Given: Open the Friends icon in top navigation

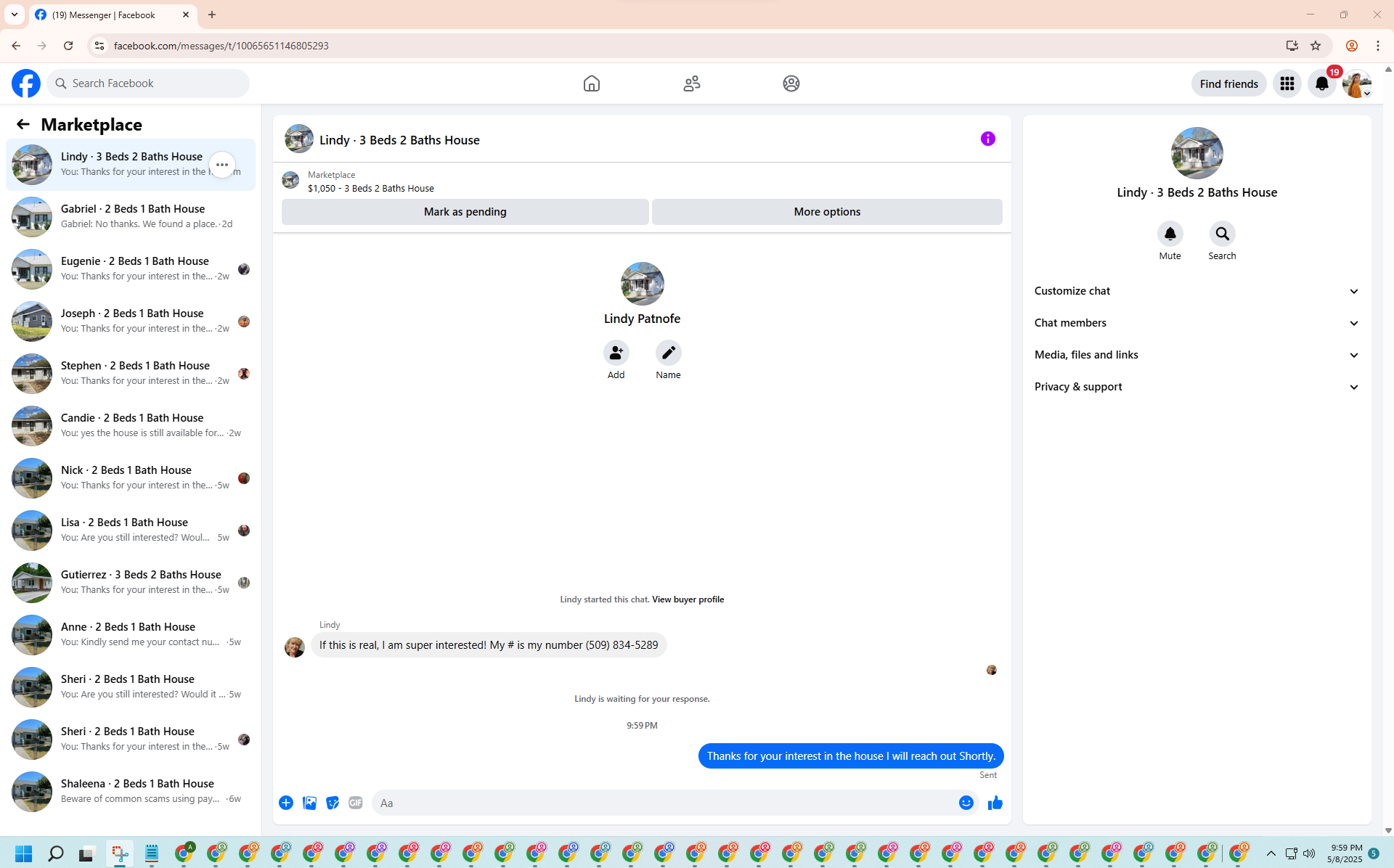Looking at the screenshot, I should click(x=692, y=83).
